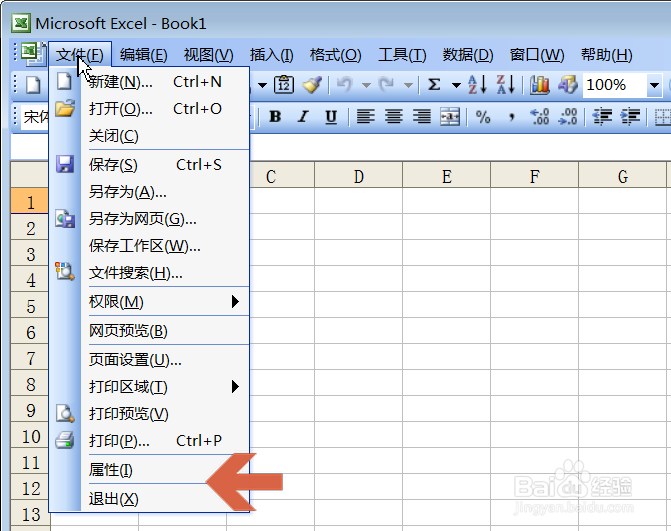Image resolution: width=671 pixels, height=531 pixels.
Task: Open the 格式(O) menu
Action: [x=336, y=55]
